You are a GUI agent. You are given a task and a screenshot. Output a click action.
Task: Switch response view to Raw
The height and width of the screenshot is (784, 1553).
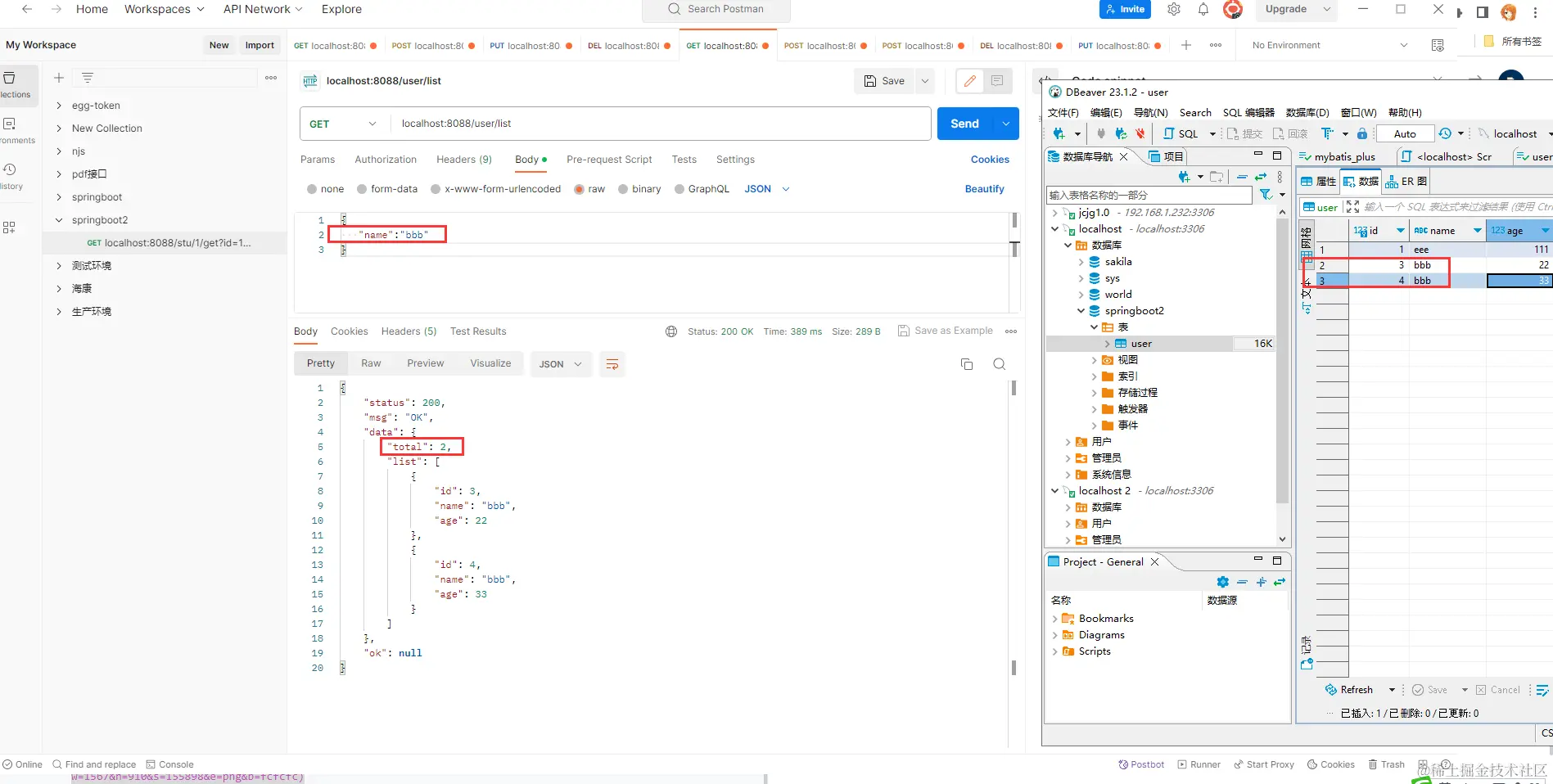tap(371, 363)
